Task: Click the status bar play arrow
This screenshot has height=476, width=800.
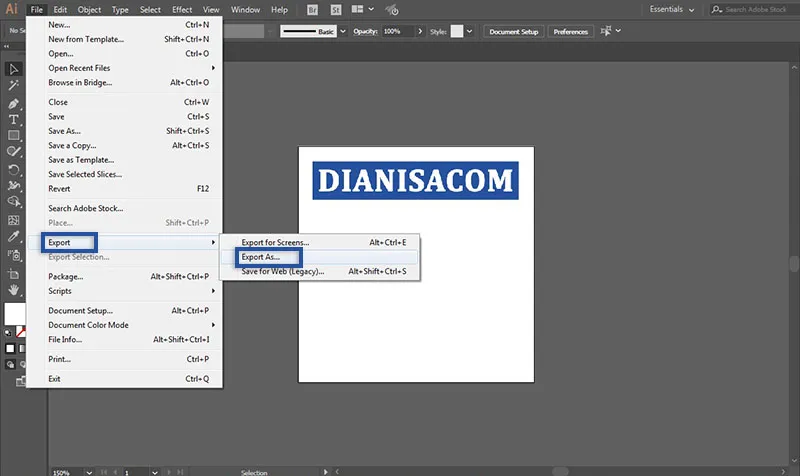Action: (x=326, y=472)
